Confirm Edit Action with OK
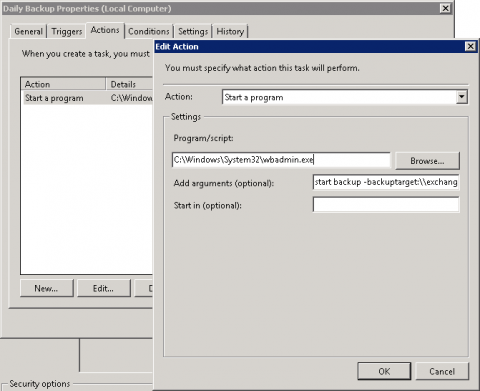Image resolution: width=480 pixels, height=391 pixels. (x=384, y=371)
